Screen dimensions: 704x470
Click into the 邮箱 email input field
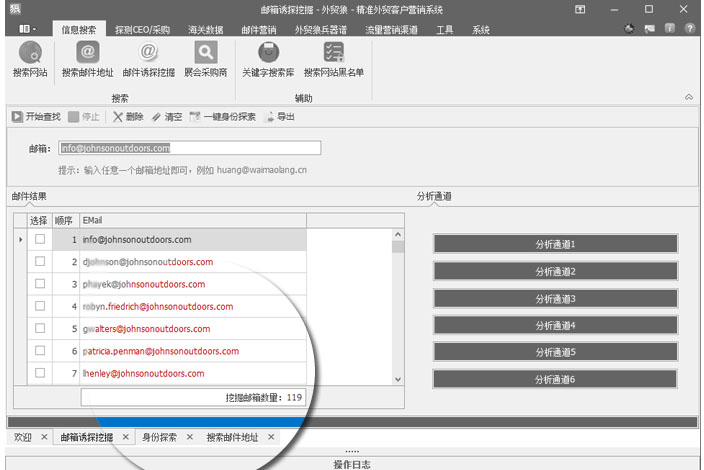click(x=189, y=148)
